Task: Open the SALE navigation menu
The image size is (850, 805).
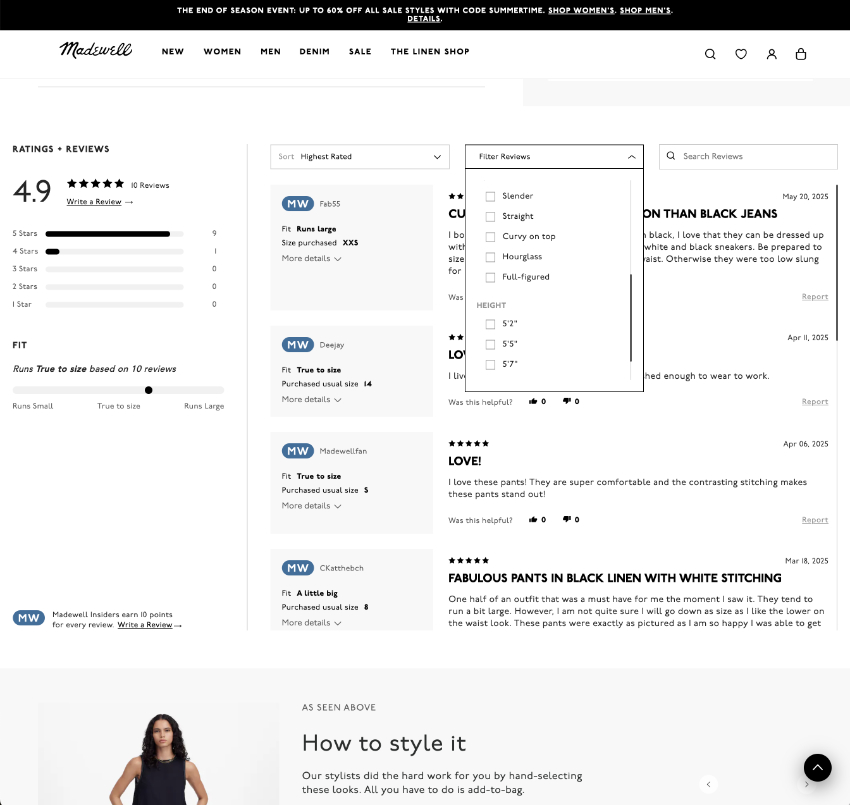Action: [x=360, y=51]
